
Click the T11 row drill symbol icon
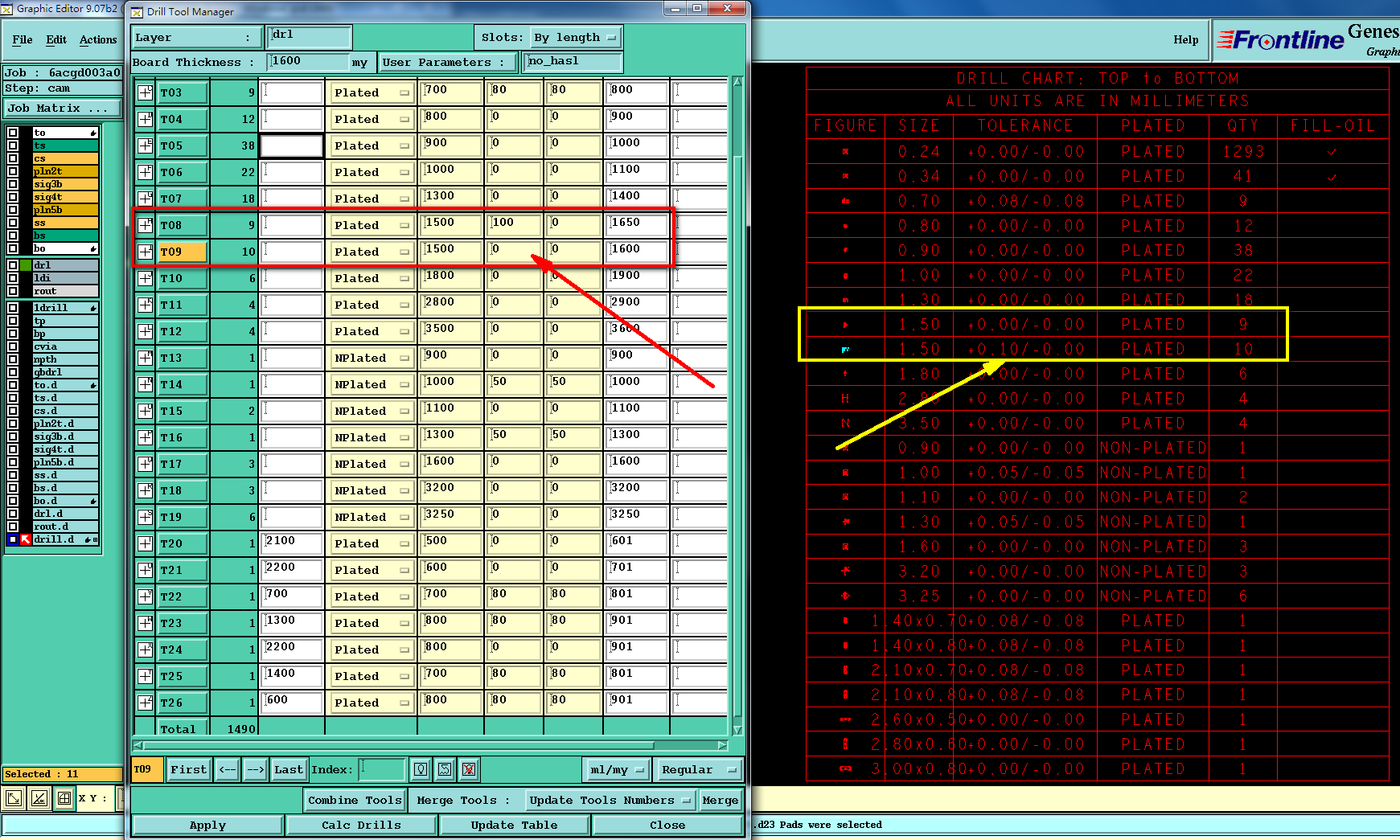point(146,305)
